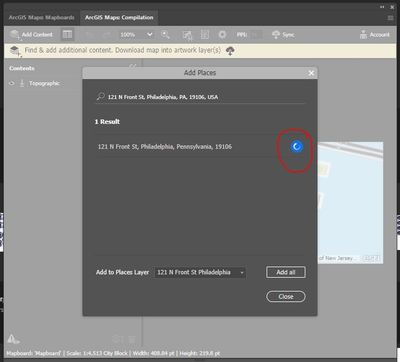Image resolution: width=400 pixels, height=362 pixels.
Task: Click the Contents panel heading
Action: click(x=22, y=68)
